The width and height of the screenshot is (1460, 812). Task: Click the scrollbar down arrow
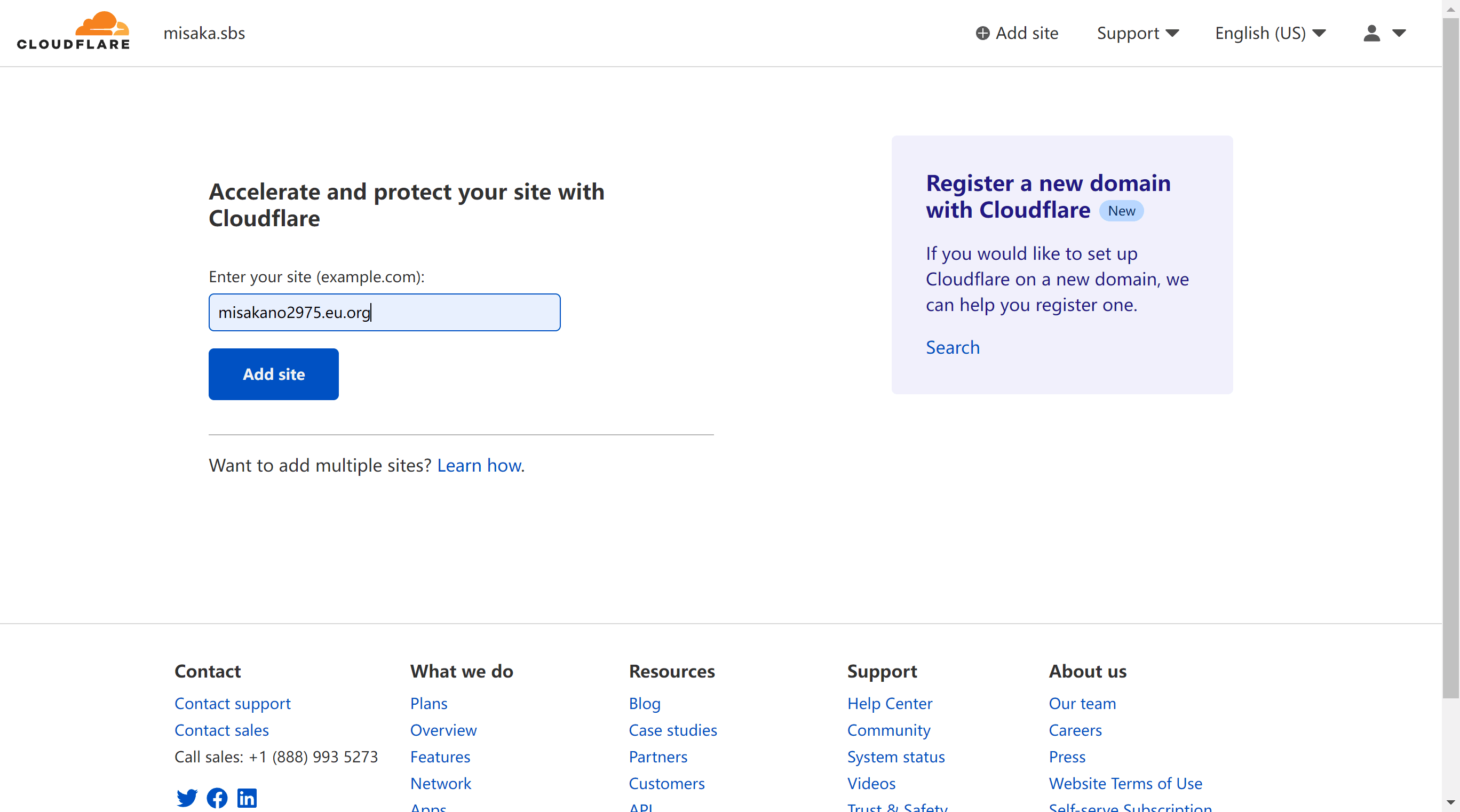[1450, 802]
